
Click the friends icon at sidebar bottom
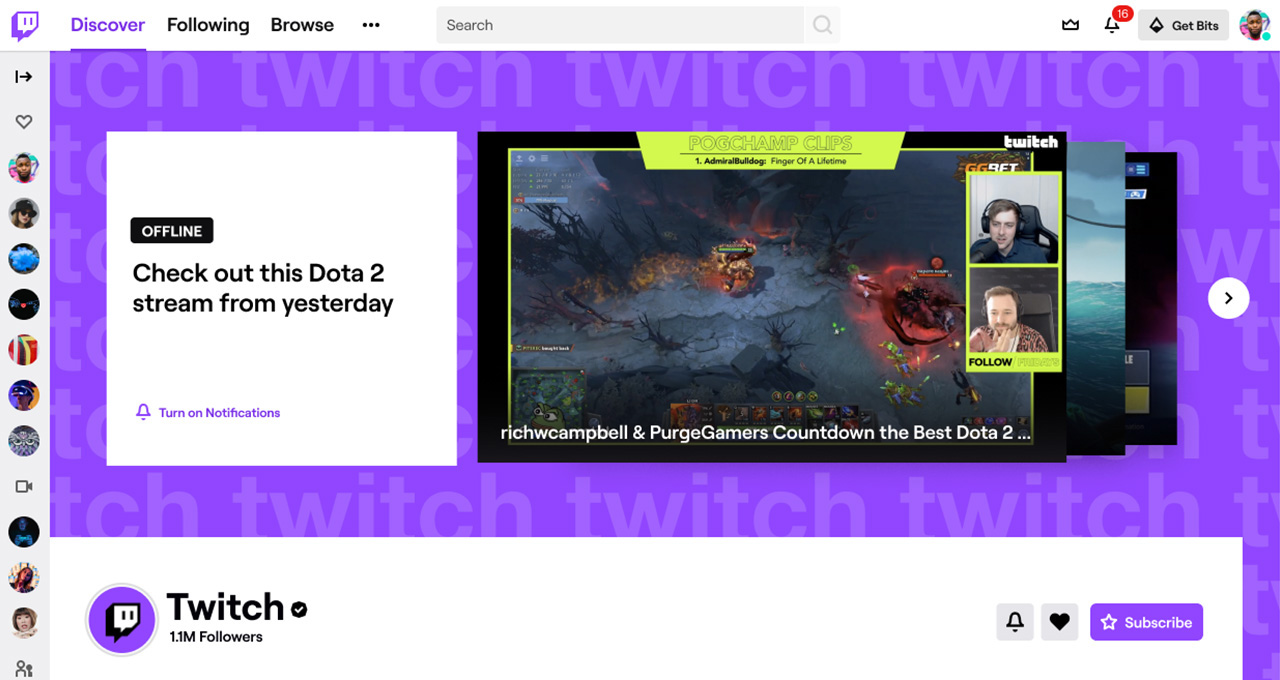[x=24, y=669]
